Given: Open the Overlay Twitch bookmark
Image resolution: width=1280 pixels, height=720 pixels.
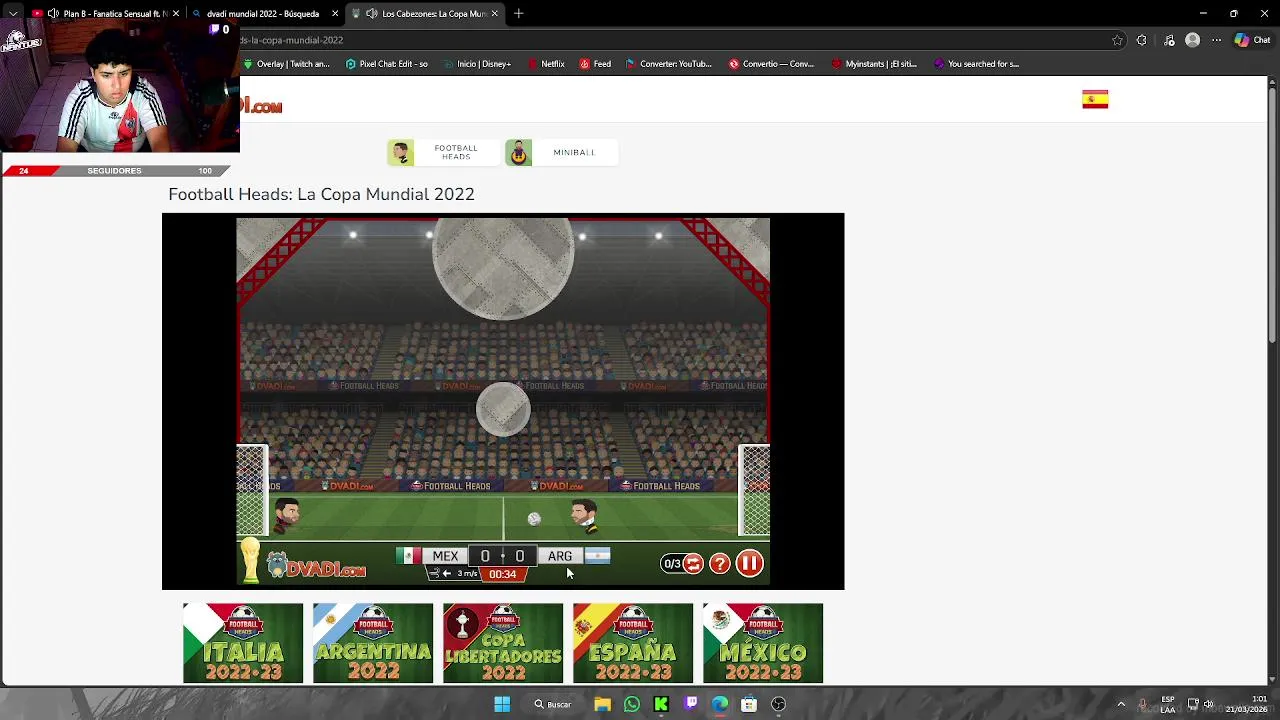Looking at the screenshot, I should click(286, 64).
